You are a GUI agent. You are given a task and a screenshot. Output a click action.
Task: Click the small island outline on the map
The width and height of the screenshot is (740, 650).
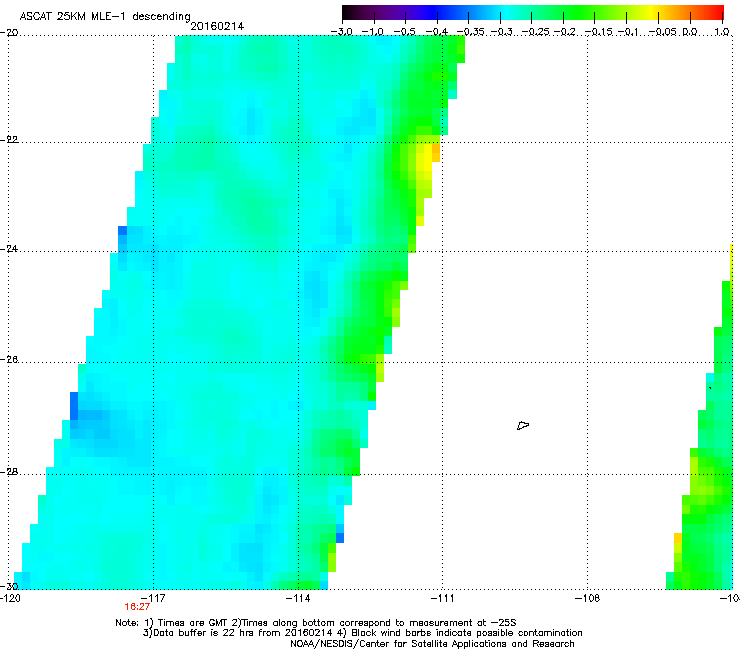click(523, 426)
